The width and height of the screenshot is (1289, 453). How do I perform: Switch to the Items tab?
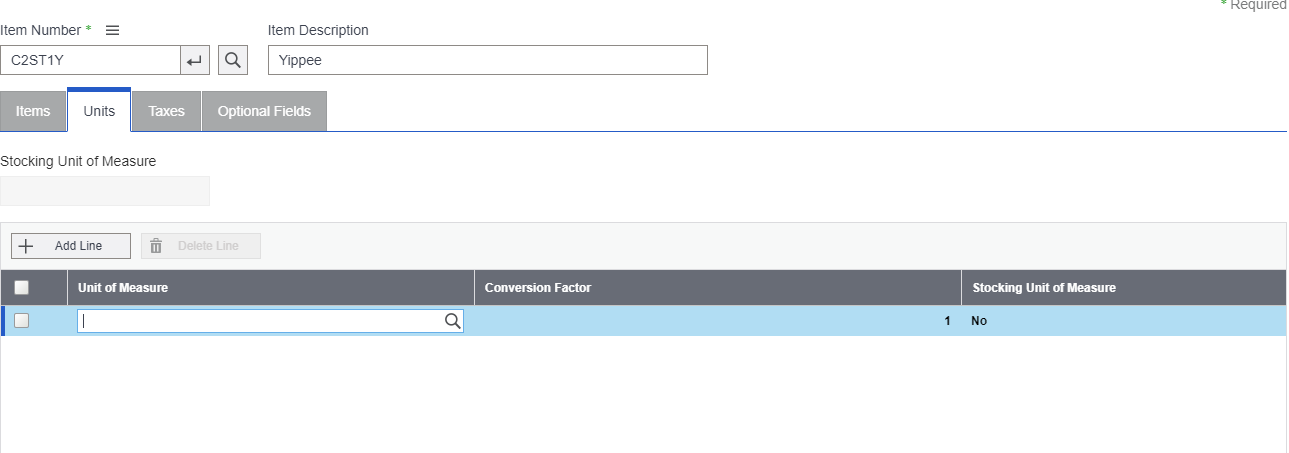pyautogui.click(x=33, y=111)
